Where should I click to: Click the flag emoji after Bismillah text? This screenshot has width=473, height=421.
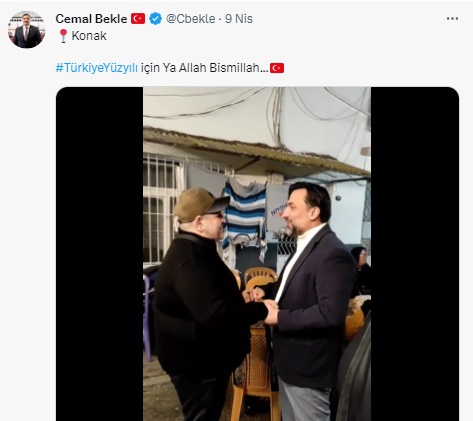277,68
